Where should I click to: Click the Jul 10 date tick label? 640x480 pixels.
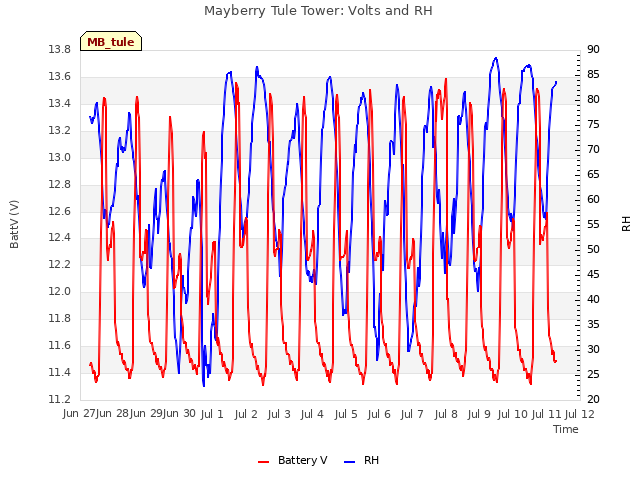click(513, 414)
